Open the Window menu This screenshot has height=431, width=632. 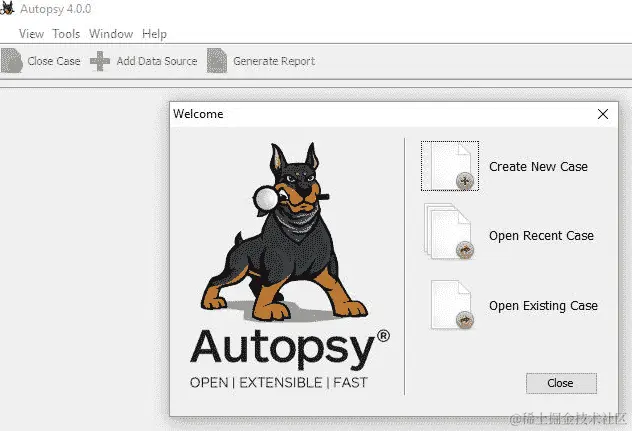click(x=111, y=34)
